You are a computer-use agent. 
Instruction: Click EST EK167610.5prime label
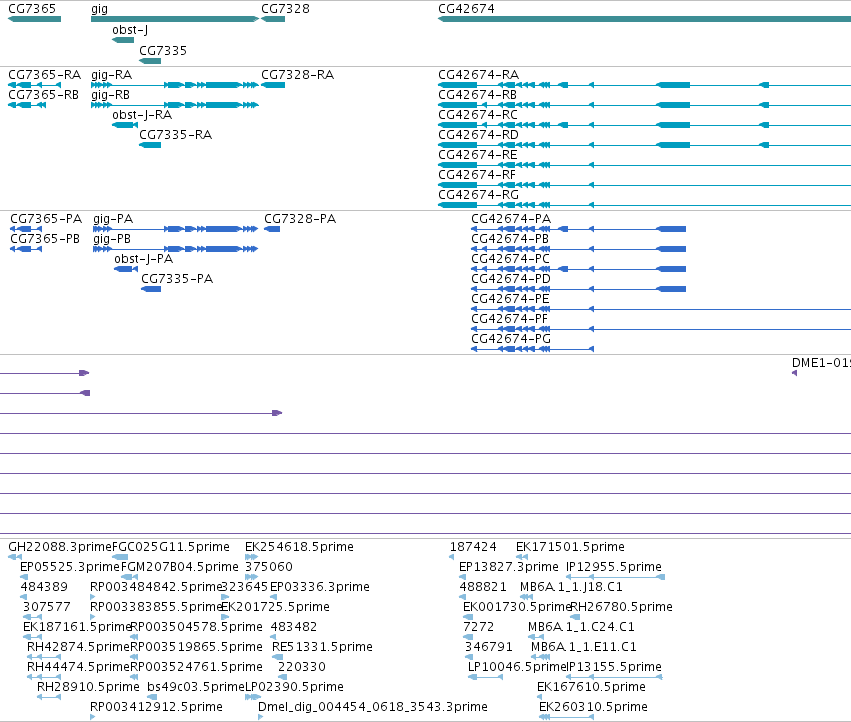[592, 687]
